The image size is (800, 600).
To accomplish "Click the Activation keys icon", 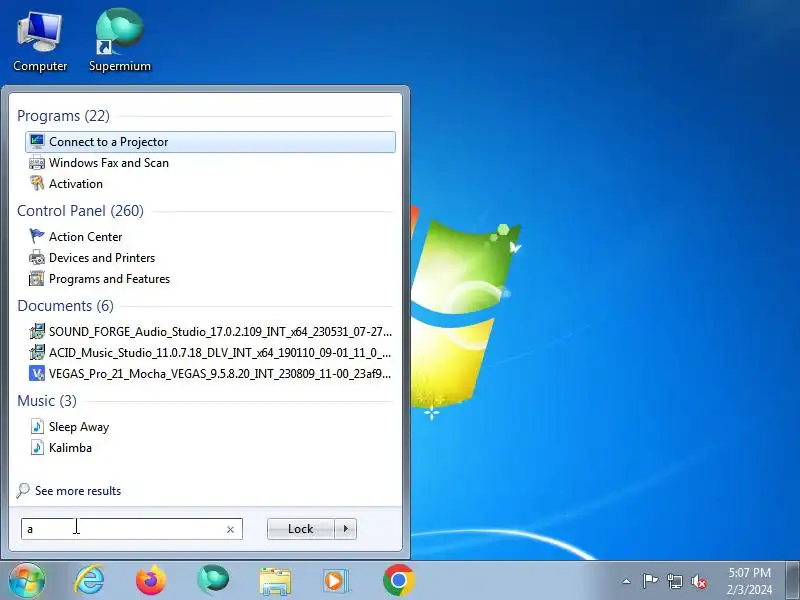I will pos(37,183).
